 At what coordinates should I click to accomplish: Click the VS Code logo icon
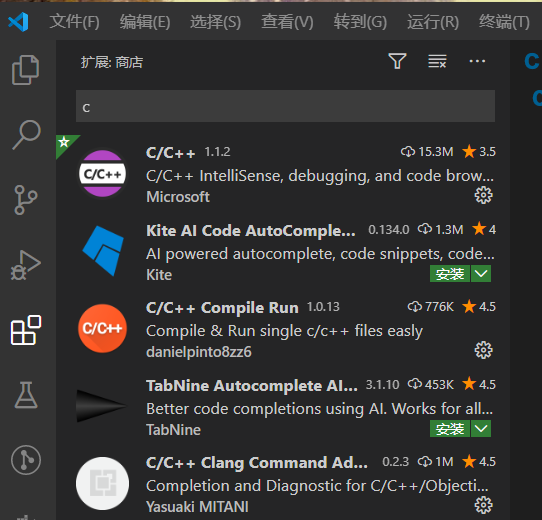[18, 21]
